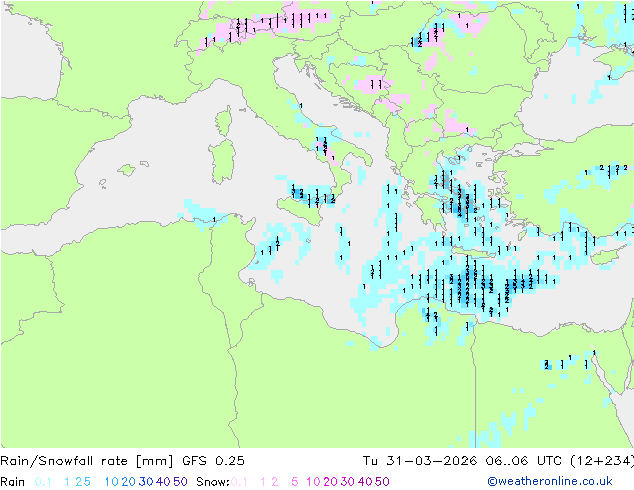Click Snow legend value 40
This screenshot has width=634, height=490.
(x=365, y=482)
